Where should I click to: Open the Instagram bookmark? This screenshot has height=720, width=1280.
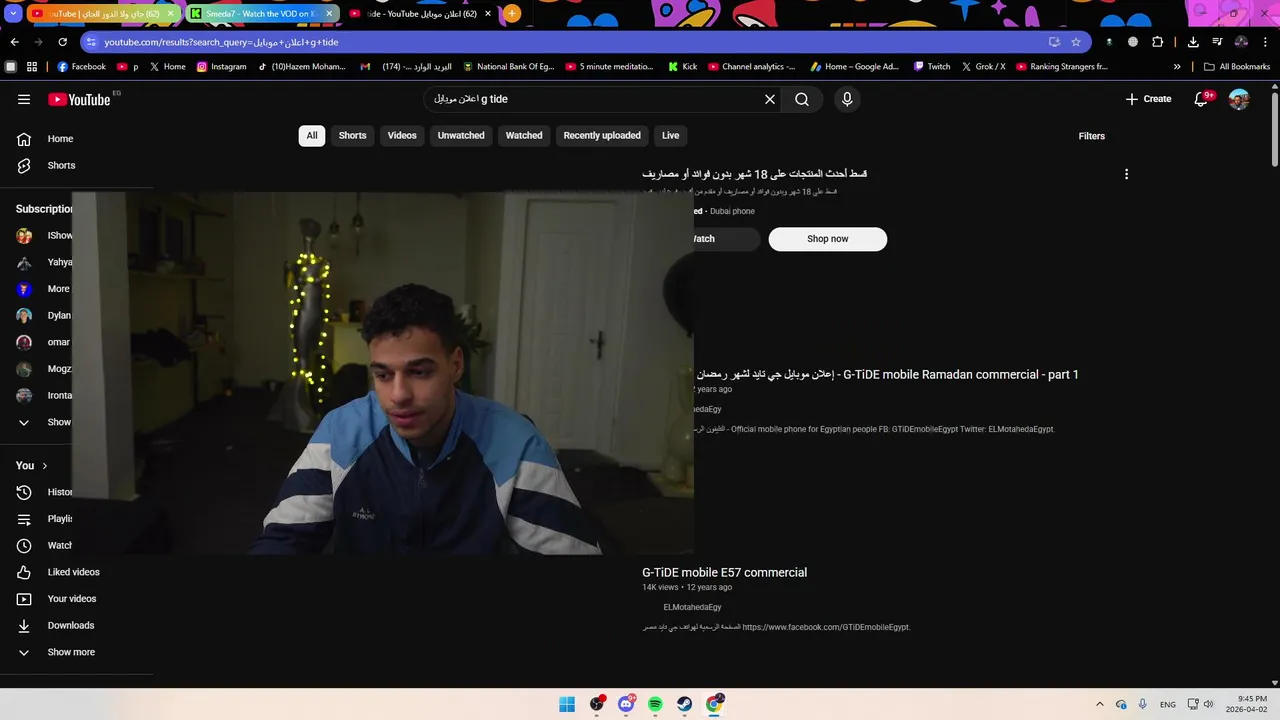(221, 67)
